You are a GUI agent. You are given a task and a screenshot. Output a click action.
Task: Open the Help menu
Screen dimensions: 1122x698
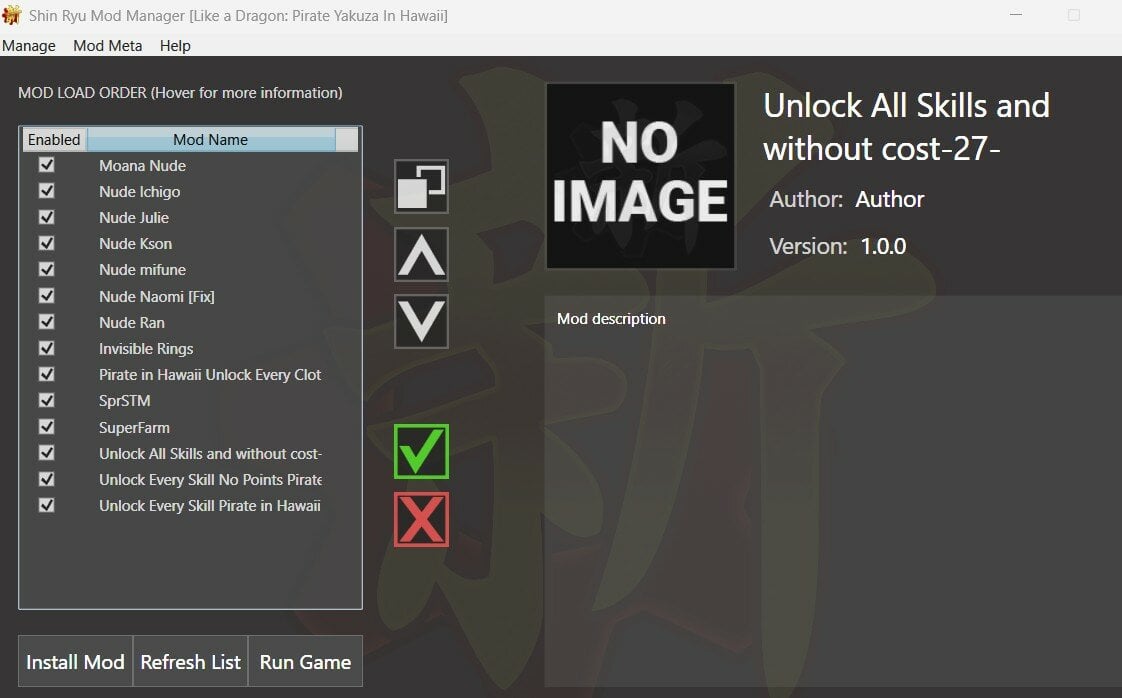(x=175, y=46)
